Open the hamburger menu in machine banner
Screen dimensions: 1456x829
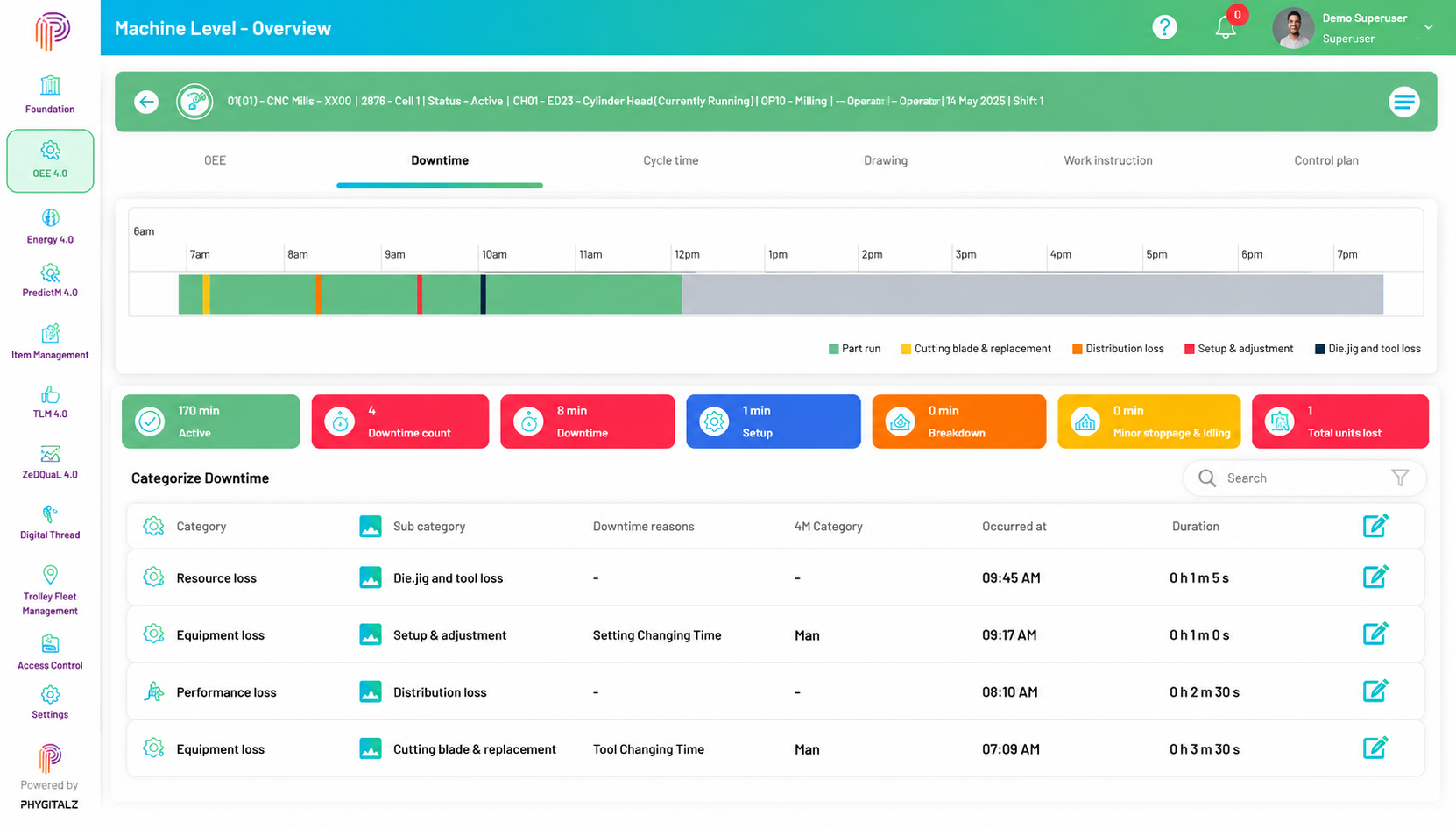(x=1404, y=102)
